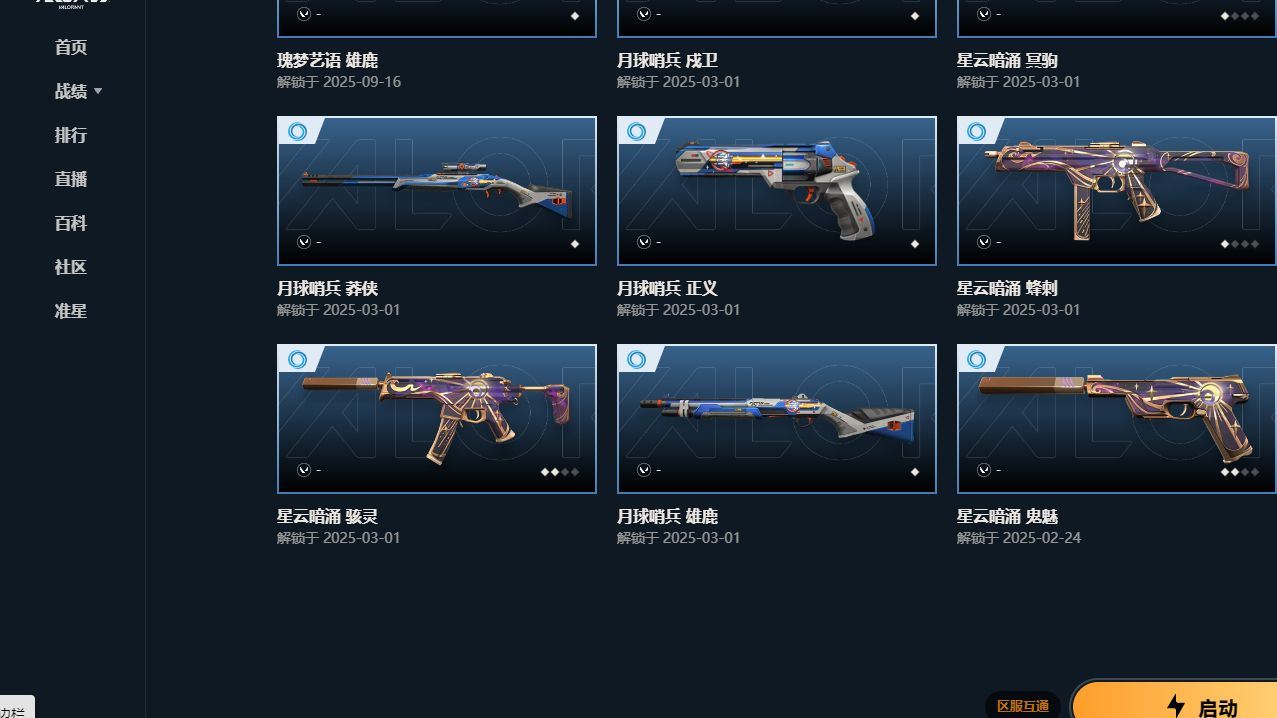The image size is (1277, 718).
Task: Click the 区服互通 badge button
Action: pos(1023,706)
